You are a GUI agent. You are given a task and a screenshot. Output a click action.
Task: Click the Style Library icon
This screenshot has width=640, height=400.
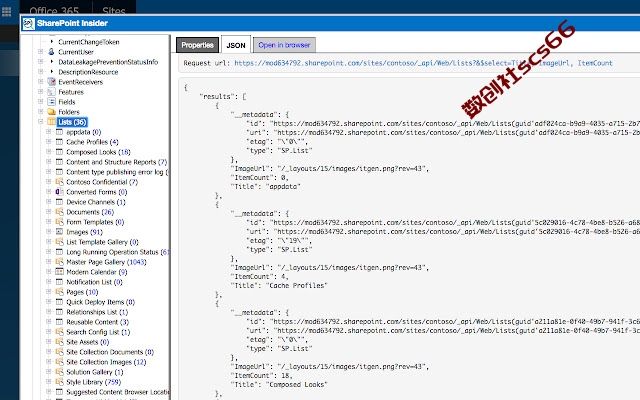[x=59, y=382]
